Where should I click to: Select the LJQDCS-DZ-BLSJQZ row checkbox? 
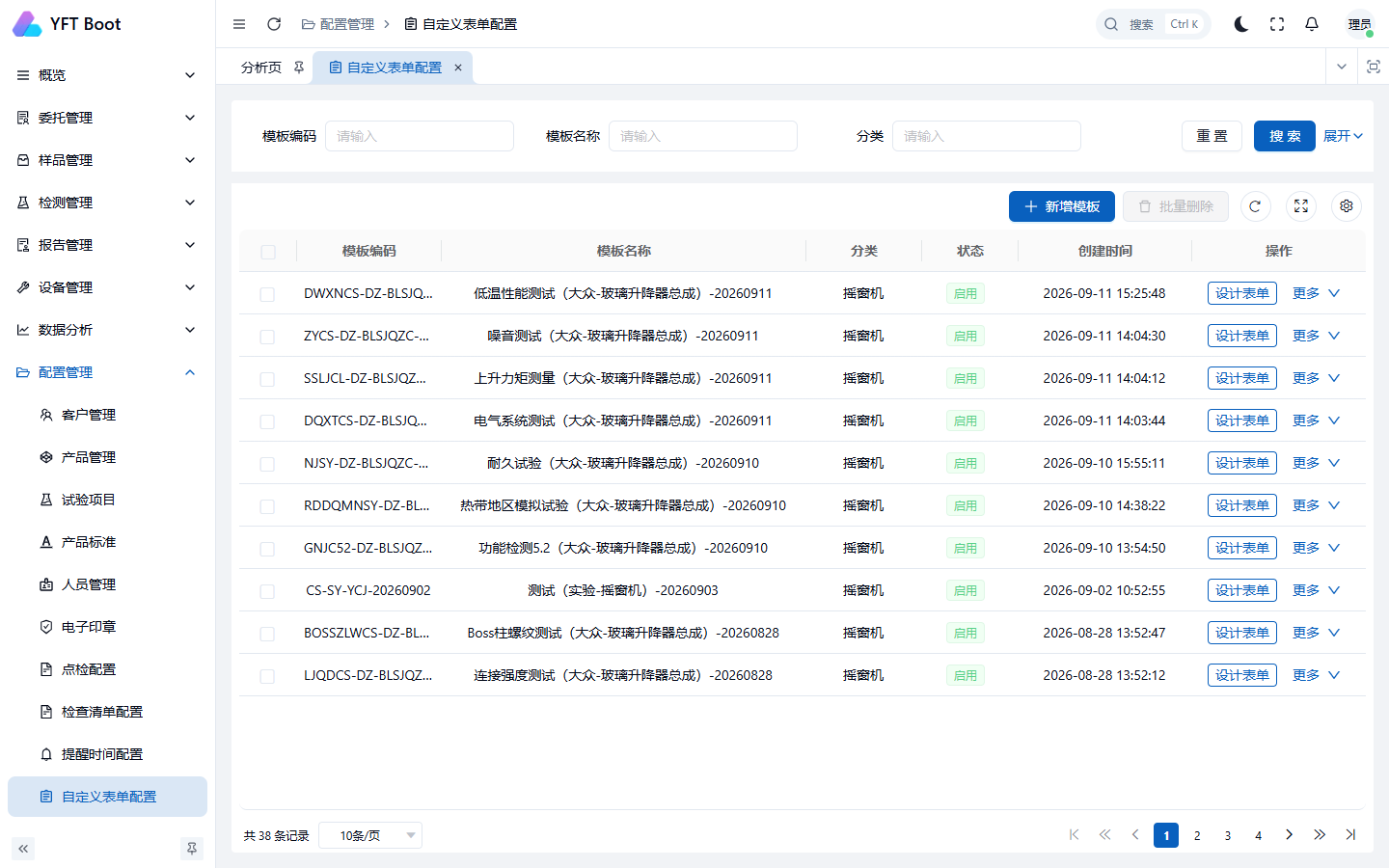pos(267,676)
